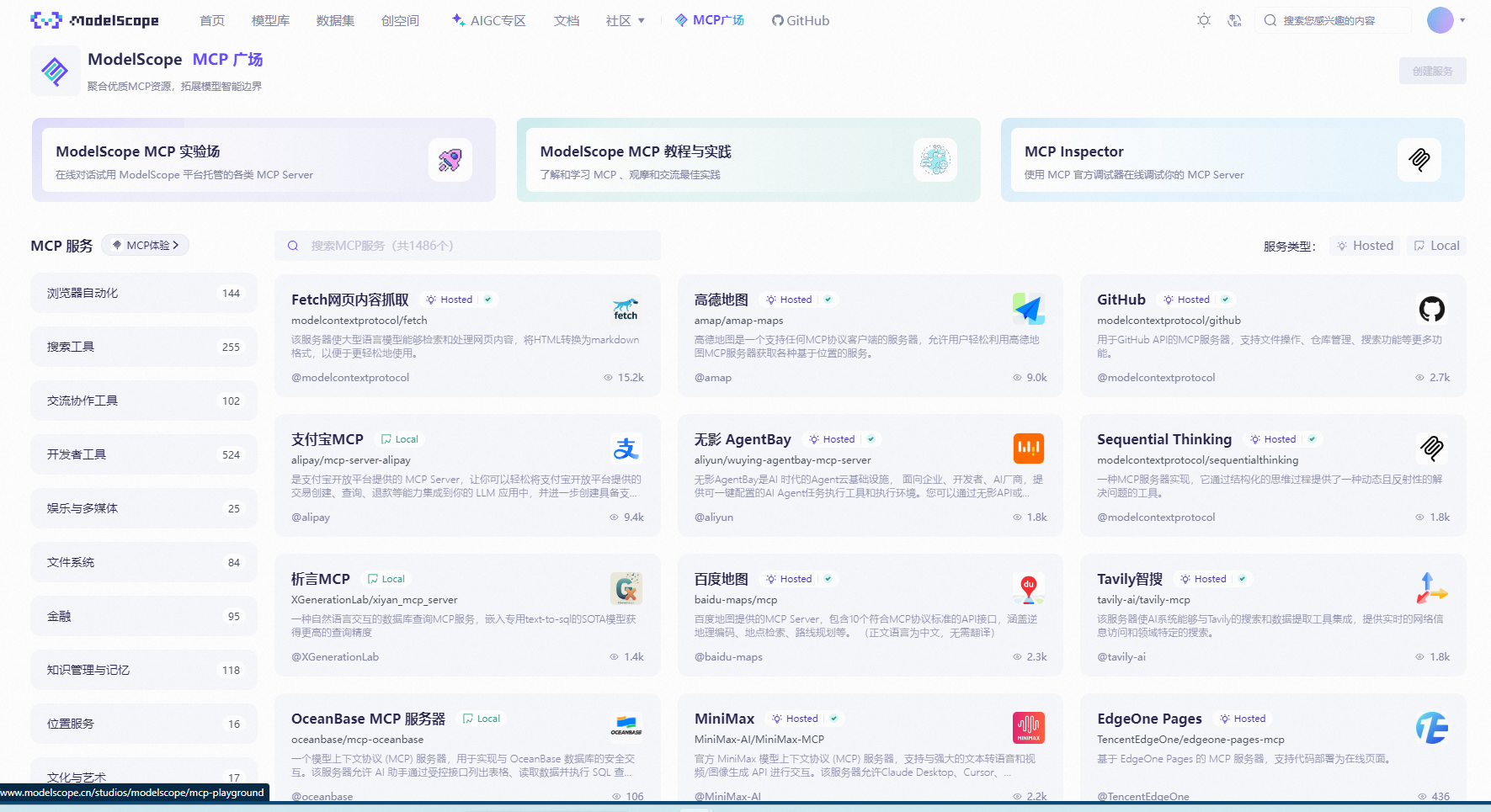The image size is (1491, 812).
Task: Click the @baidu-maps author name
Action: tap(728, 656)
